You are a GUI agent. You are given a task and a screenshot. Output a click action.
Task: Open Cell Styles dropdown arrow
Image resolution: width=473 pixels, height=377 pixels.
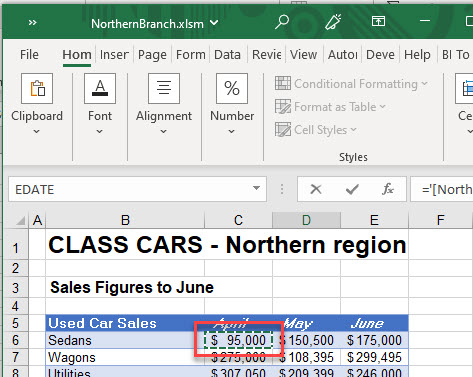click(x=354, y=129)
